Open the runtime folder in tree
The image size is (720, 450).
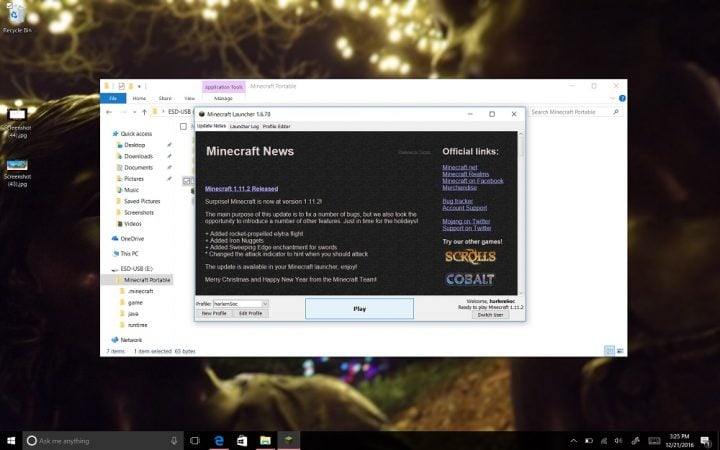[x=137, y=325]
